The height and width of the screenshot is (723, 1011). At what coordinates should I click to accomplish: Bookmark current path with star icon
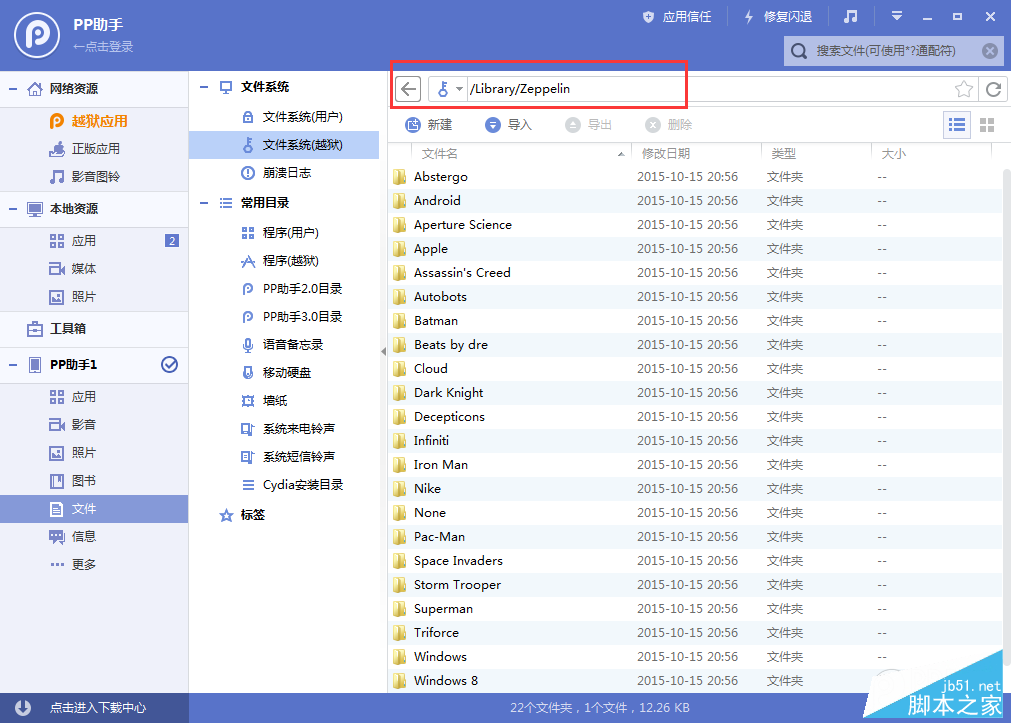coord(963,89)
